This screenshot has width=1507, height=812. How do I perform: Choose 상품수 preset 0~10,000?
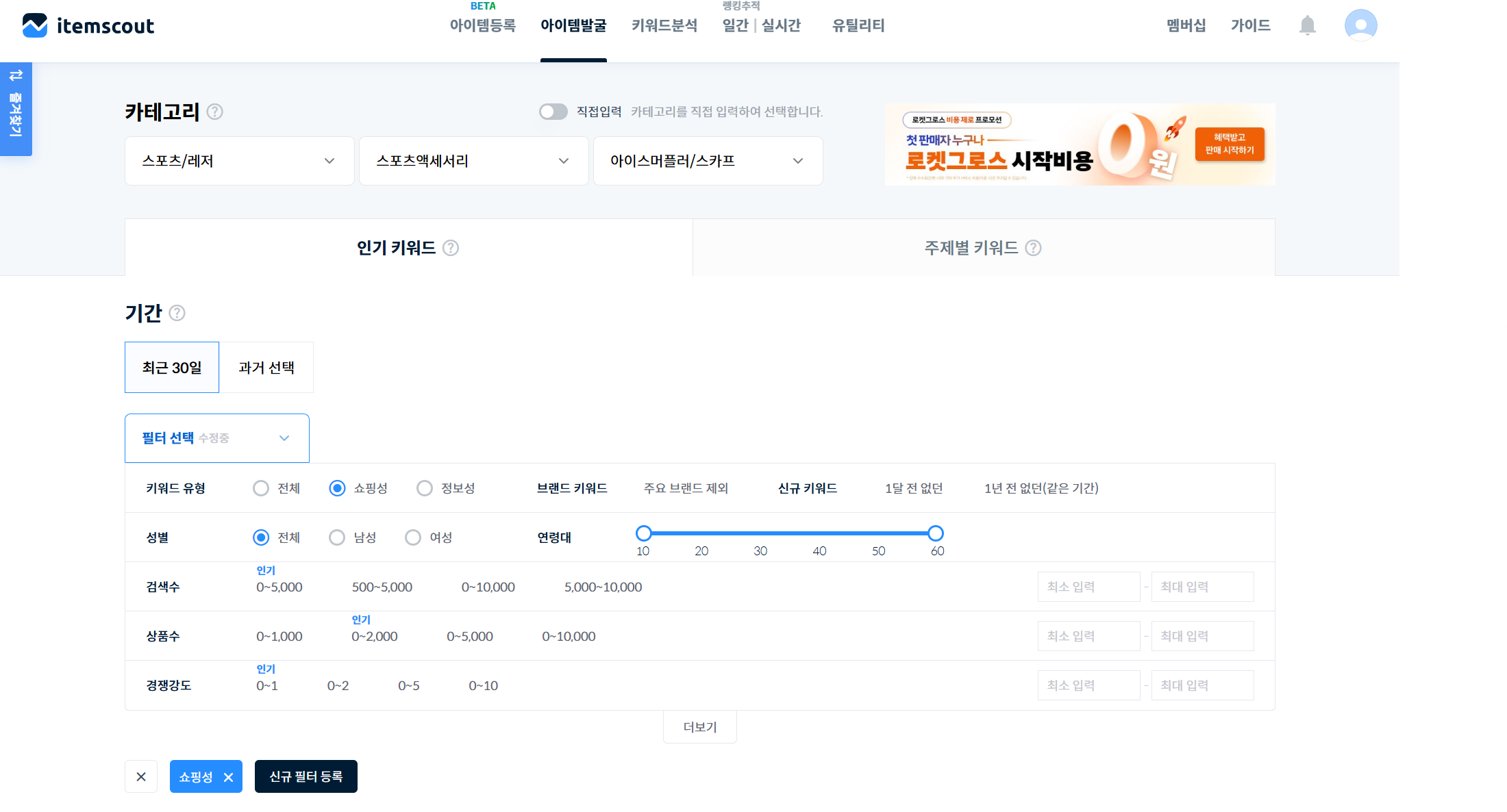[569, 637]
